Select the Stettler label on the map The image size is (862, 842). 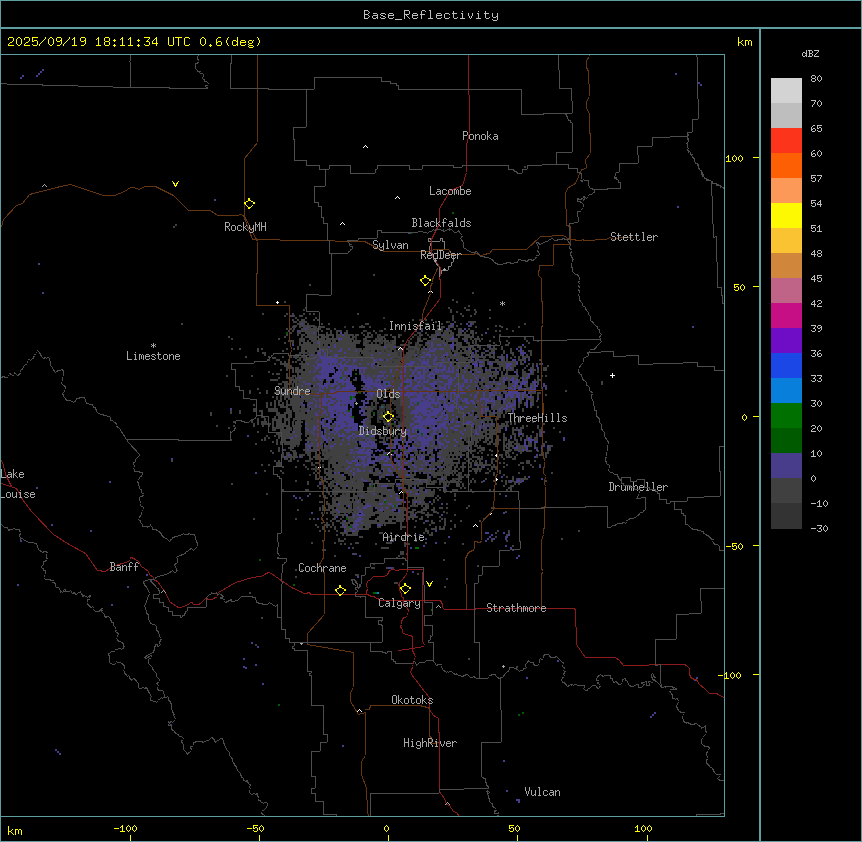[x=634, y=237]
